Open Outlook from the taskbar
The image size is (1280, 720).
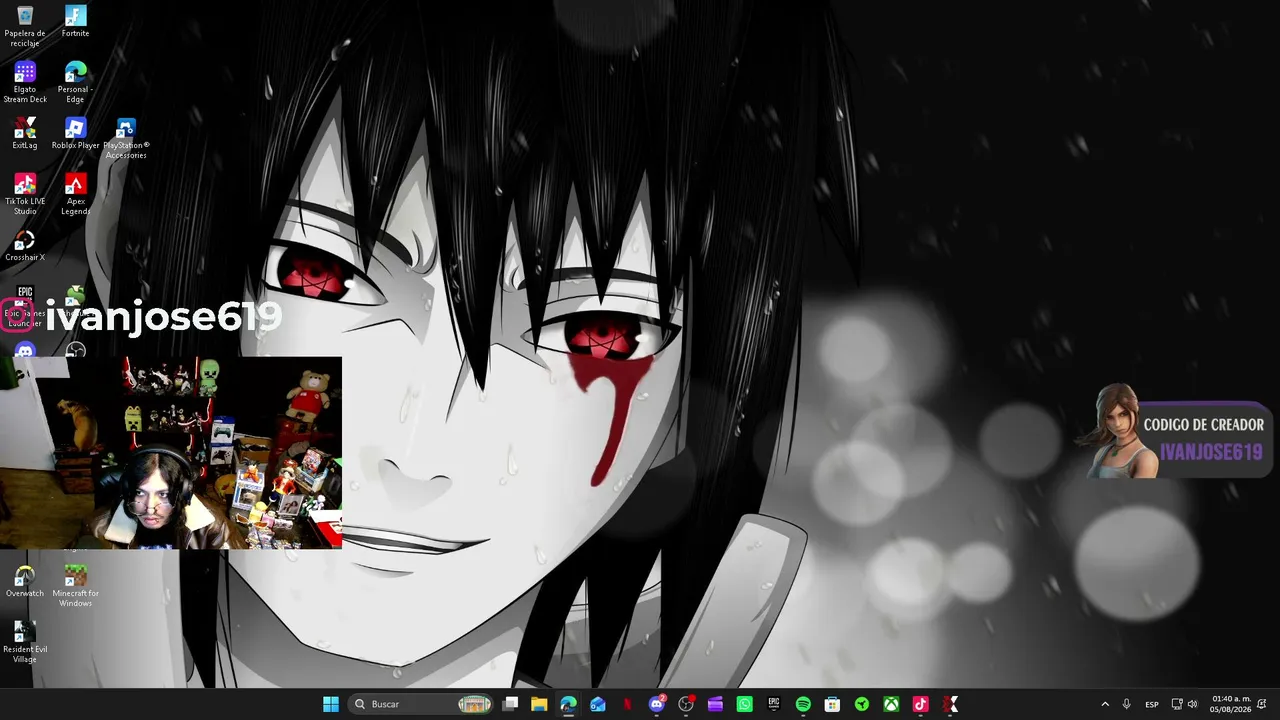pos(598,704)
